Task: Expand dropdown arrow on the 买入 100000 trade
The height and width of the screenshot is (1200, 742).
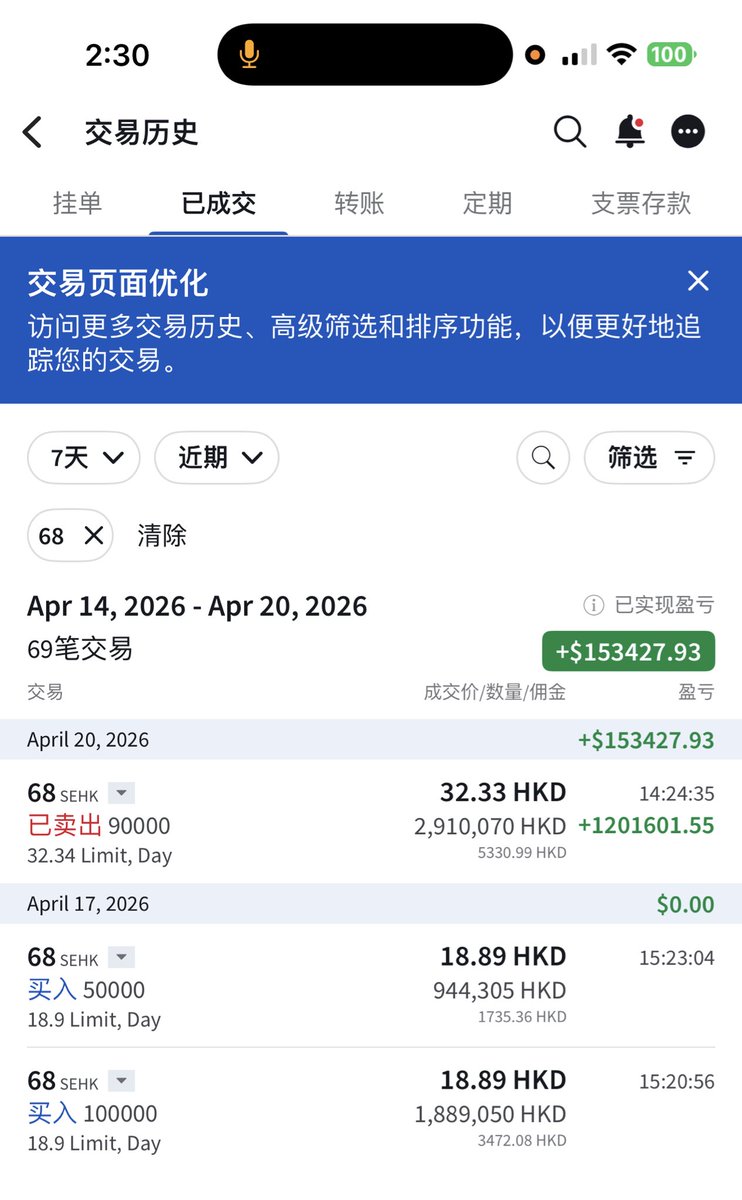Action: click(x=121, y=1081)
